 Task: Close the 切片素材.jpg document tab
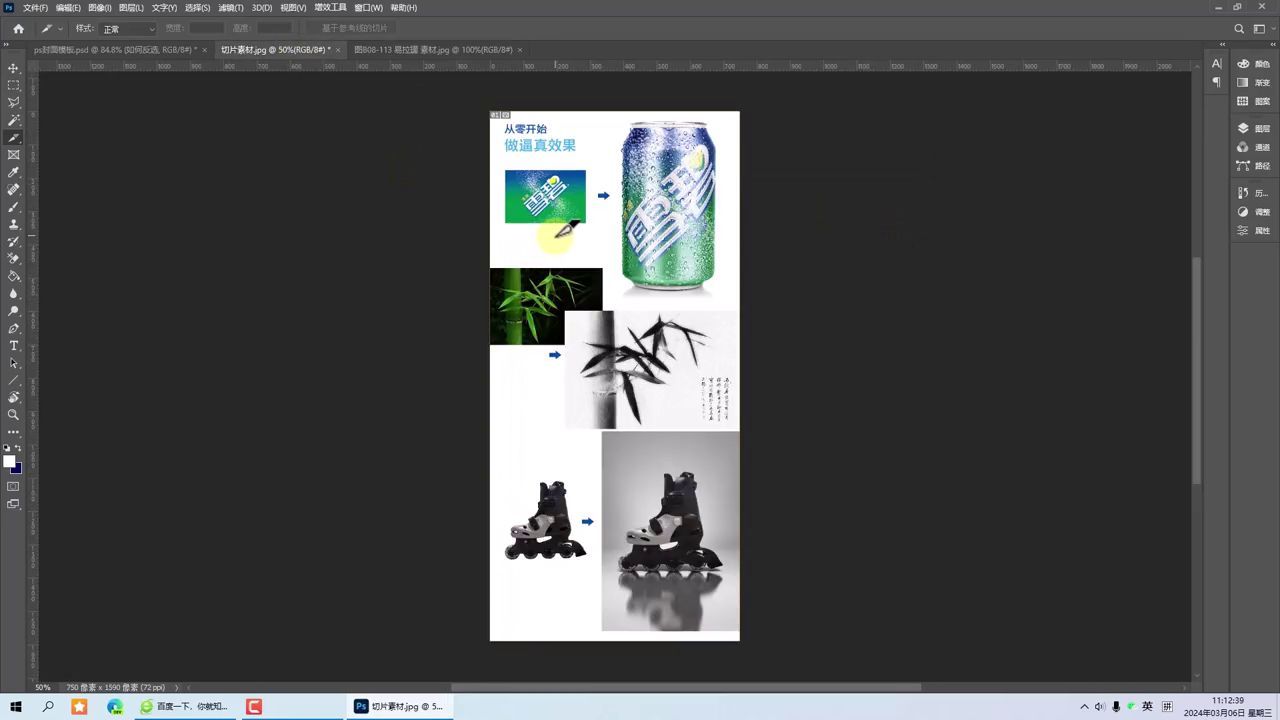click(x=338, y=50)
